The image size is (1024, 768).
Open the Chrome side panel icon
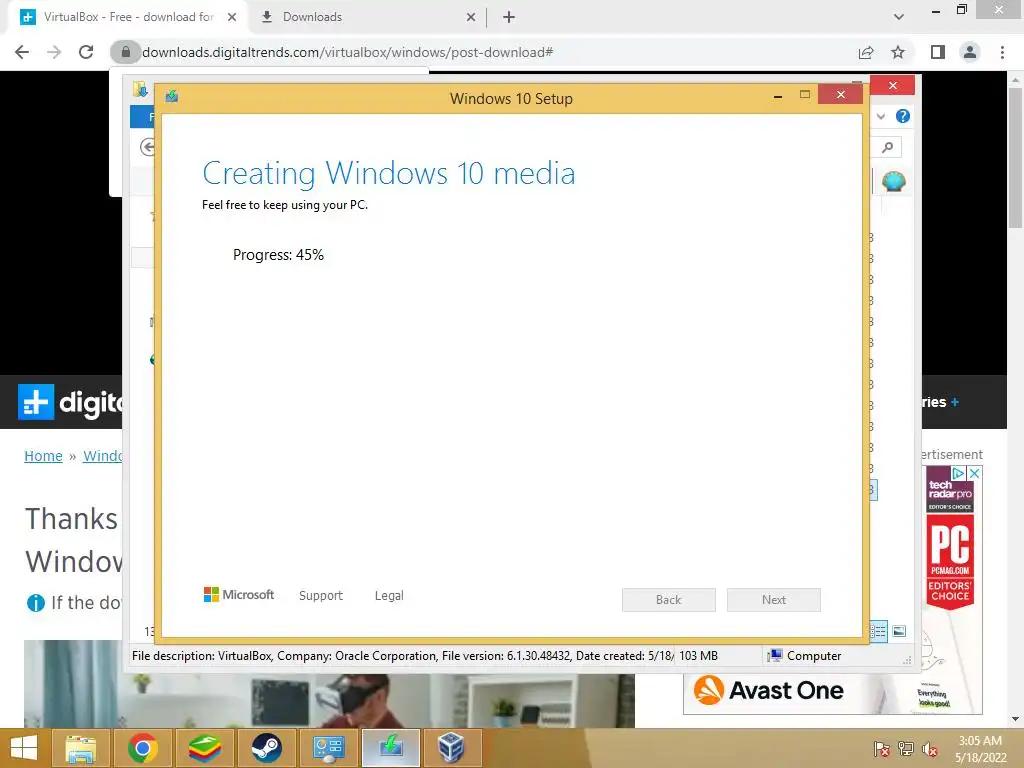(938, 52)
